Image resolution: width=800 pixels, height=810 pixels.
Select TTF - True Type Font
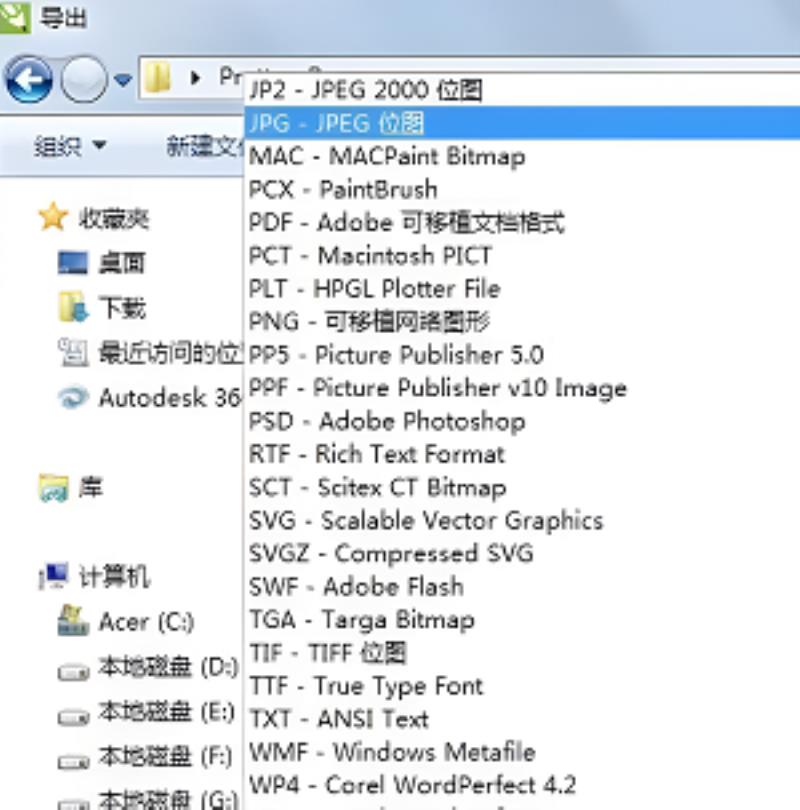[x=522, y=686]
